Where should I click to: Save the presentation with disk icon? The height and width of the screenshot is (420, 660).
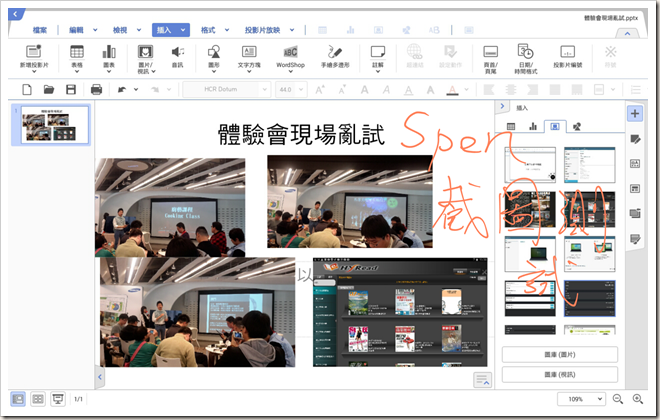point(71,89)
